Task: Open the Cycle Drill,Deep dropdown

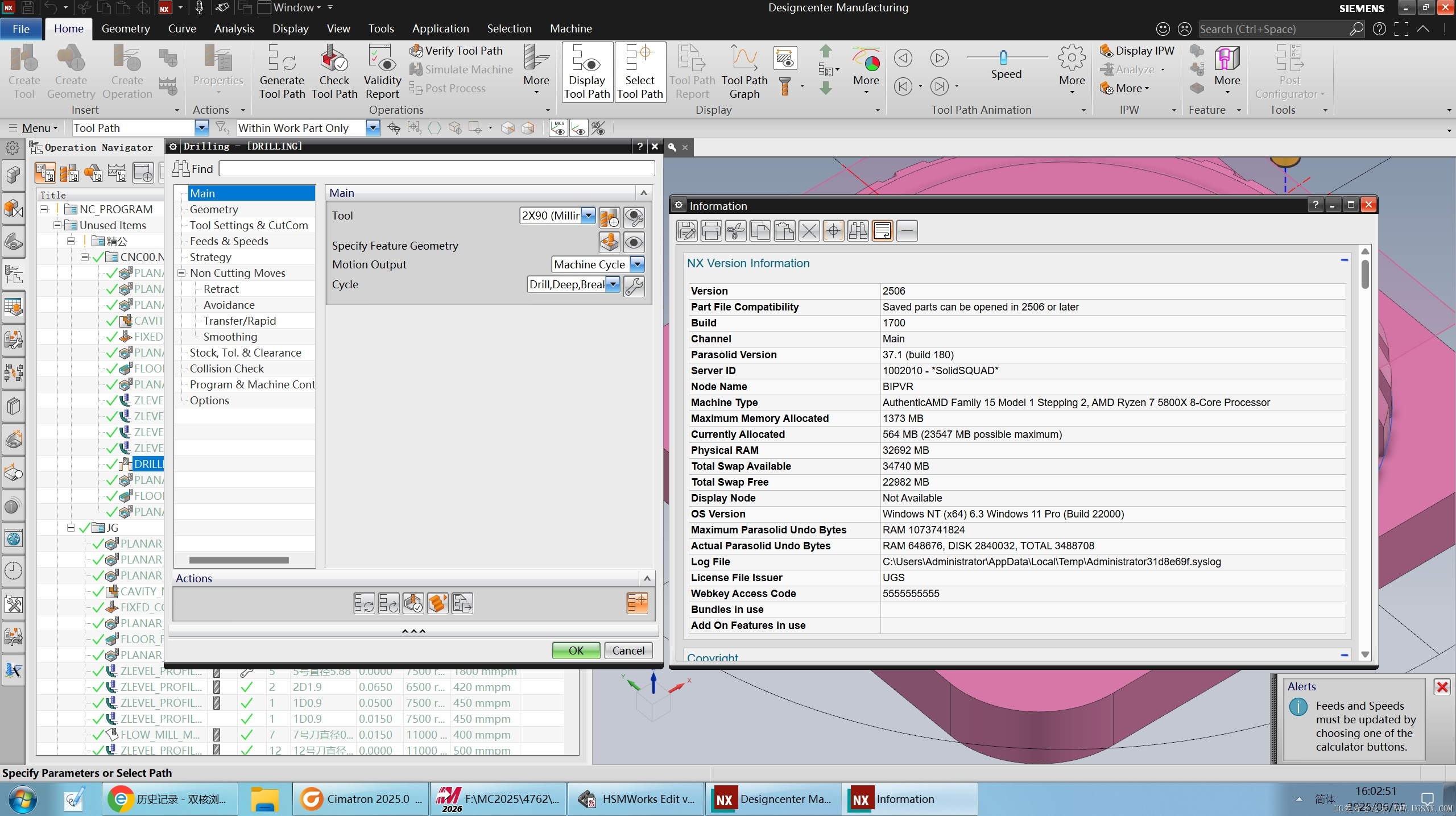Action: click(613, 284)
